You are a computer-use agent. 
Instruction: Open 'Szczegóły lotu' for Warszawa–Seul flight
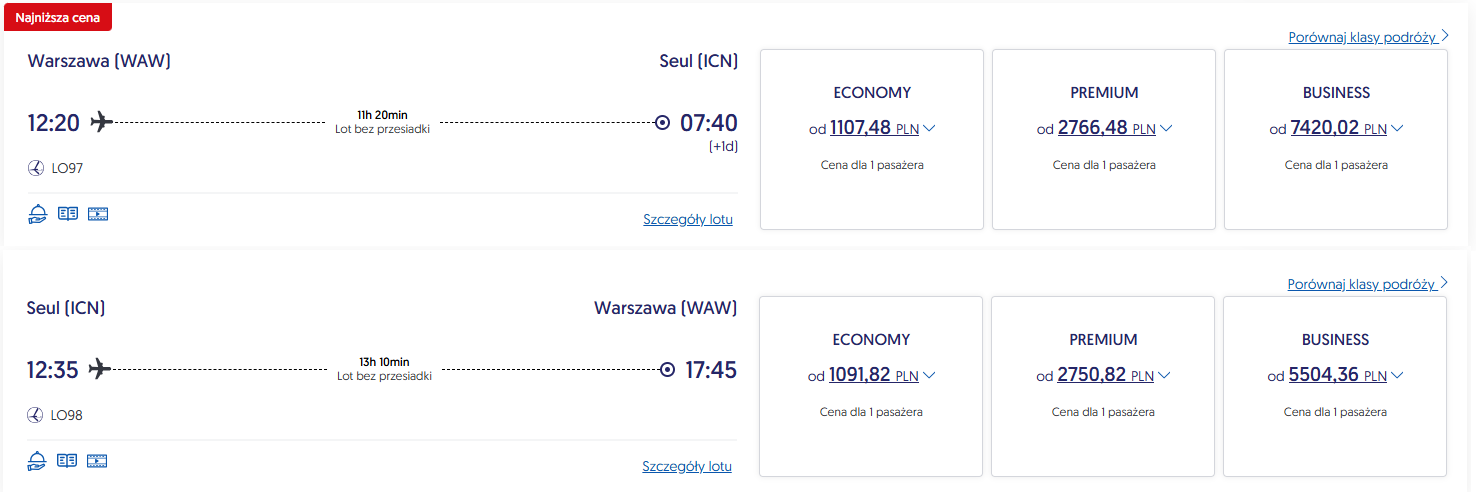688,219
